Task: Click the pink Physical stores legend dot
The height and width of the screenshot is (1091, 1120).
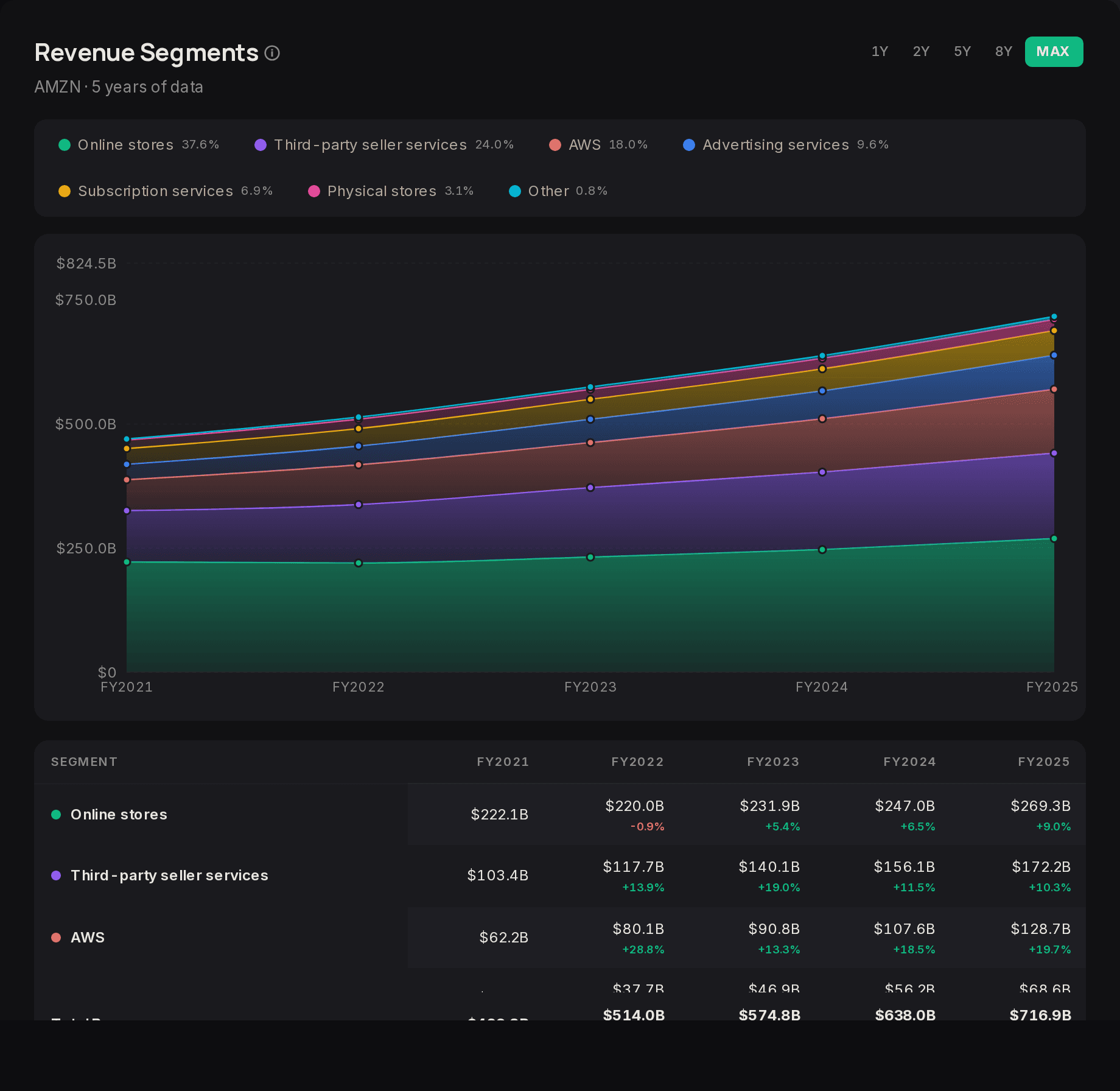Action: pos(314,191)
